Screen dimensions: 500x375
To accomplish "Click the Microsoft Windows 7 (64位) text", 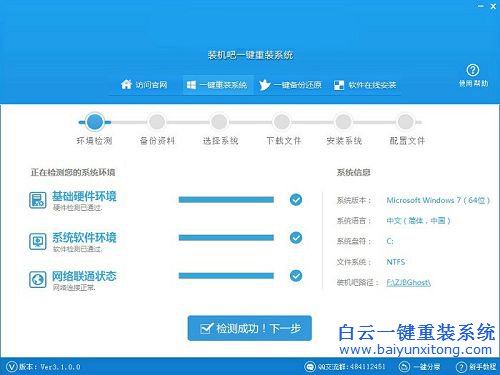I will coord(438,200).
